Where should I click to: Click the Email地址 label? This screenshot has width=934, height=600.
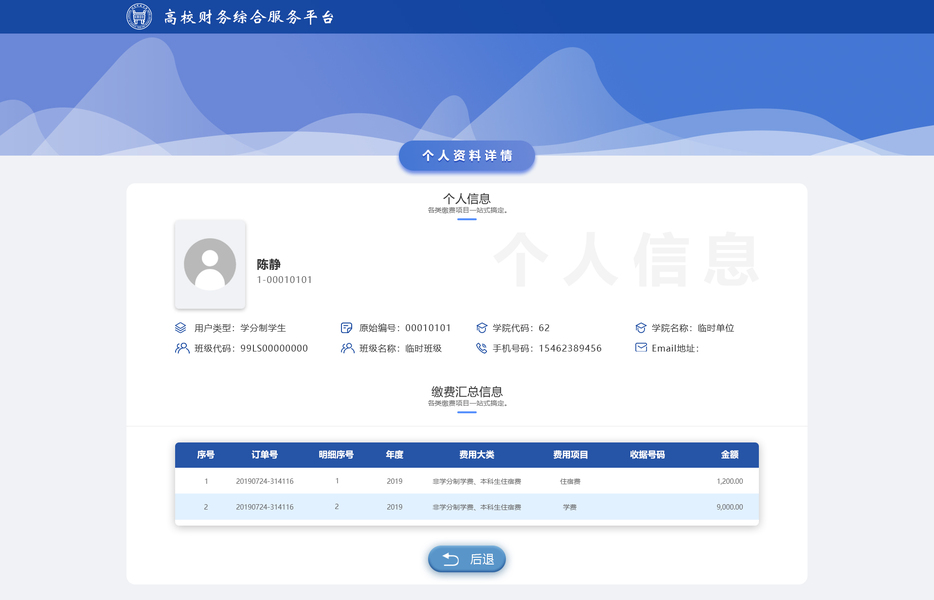[x=675, y=348]
